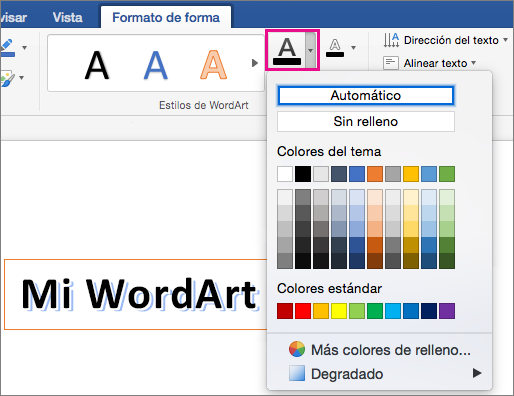Open the Text Outline dropdown arrow
514x396 pixels.
pos(353,48)
